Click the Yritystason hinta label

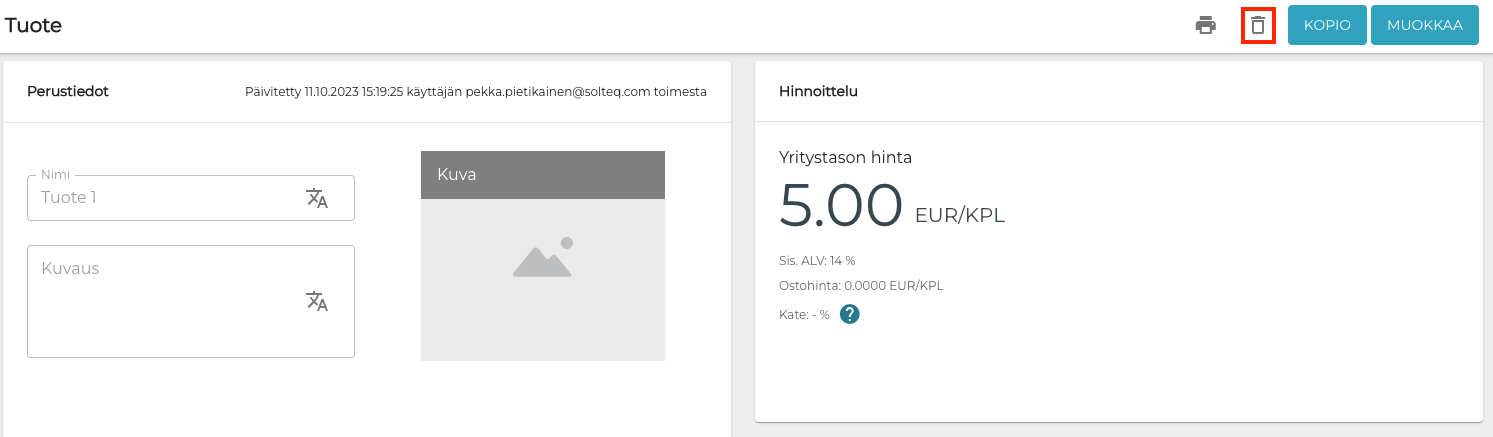click(x=845, y=157)
